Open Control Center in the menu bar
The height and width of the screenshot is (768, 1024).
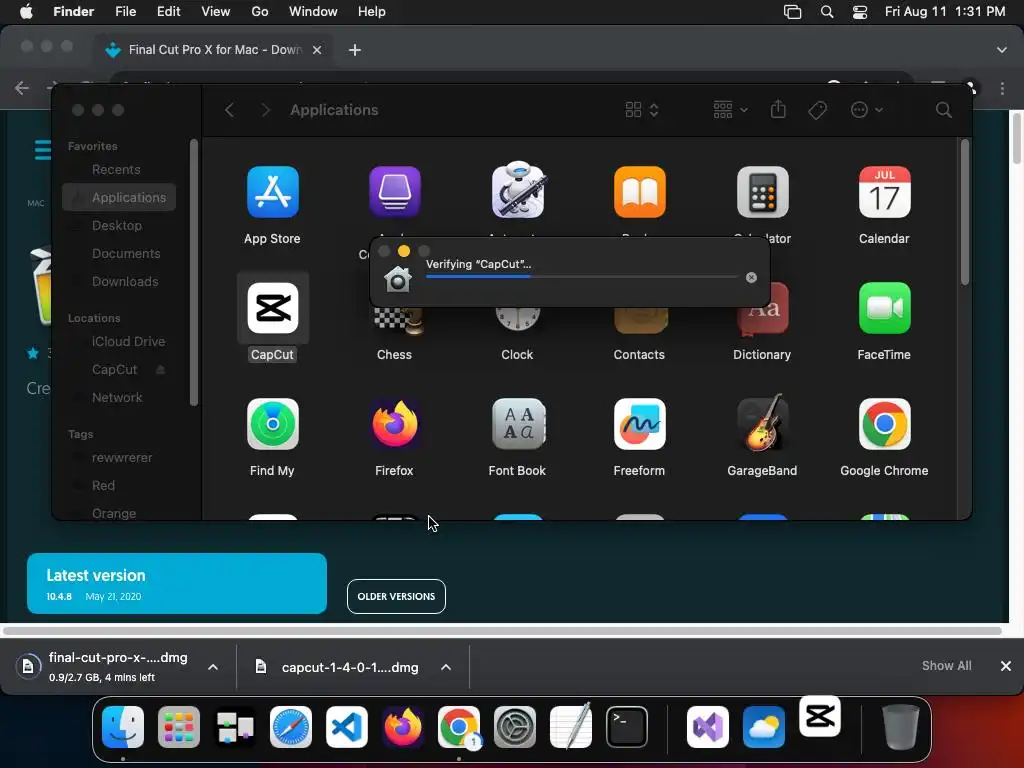[x=860, y=12]
